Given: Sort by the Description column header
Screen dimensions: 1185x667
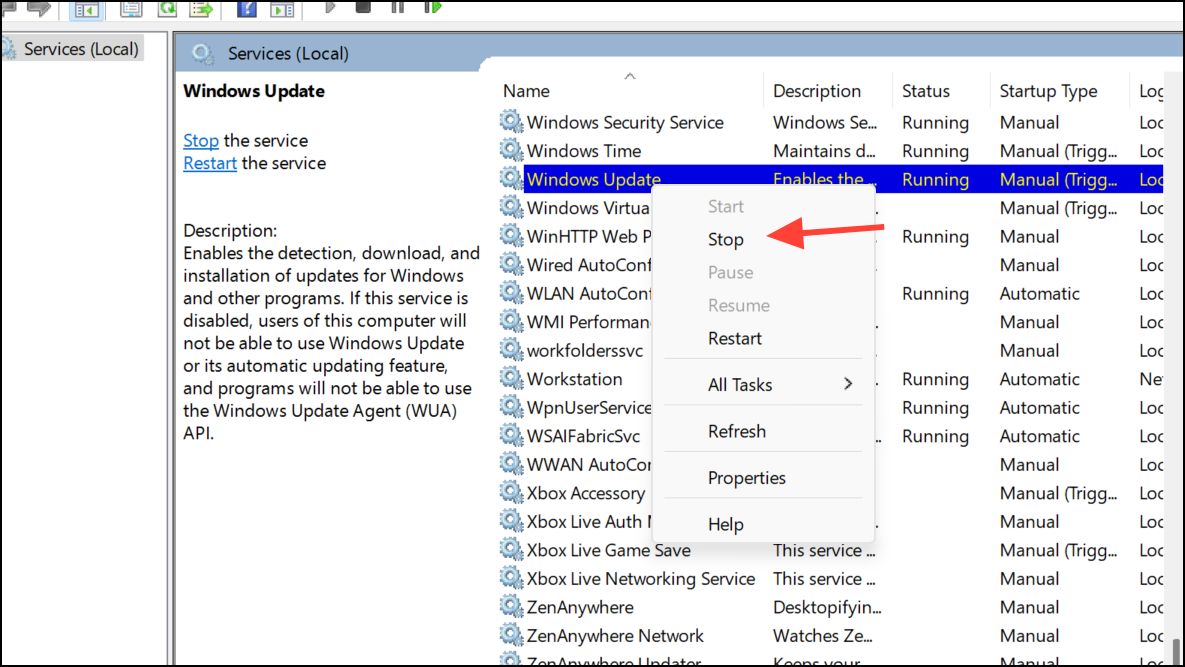Looking at the screenshot, I should 828,91.
